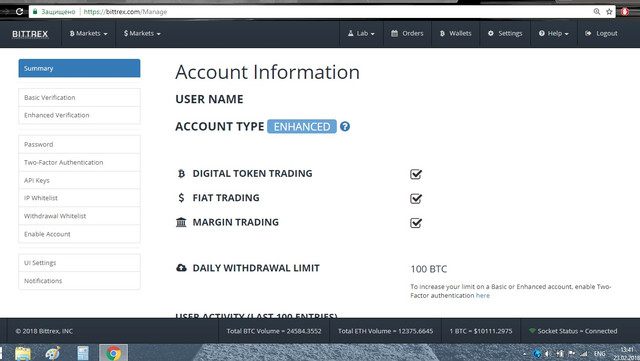Click the bank icon beside Margin Trading

click(x=181, y=222)
